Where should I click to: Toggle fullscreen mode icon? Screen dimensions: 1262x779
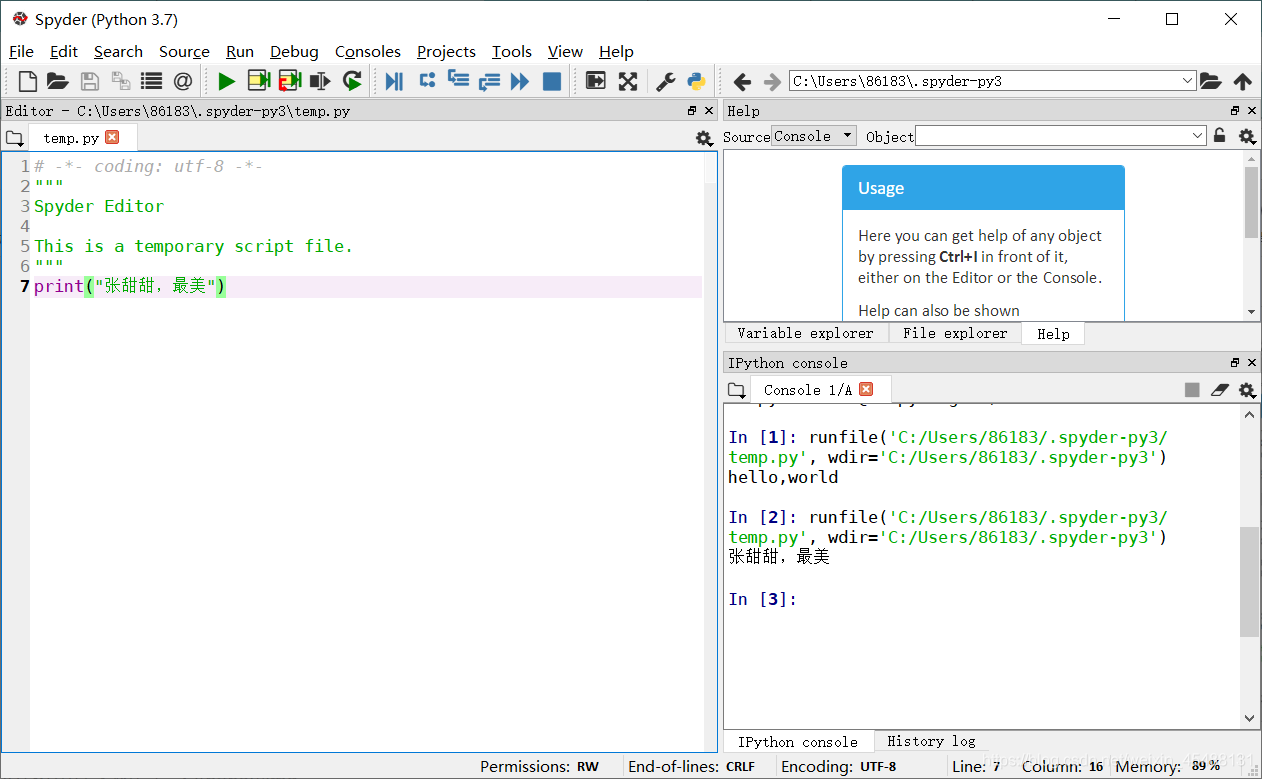(x=628, y=81)
